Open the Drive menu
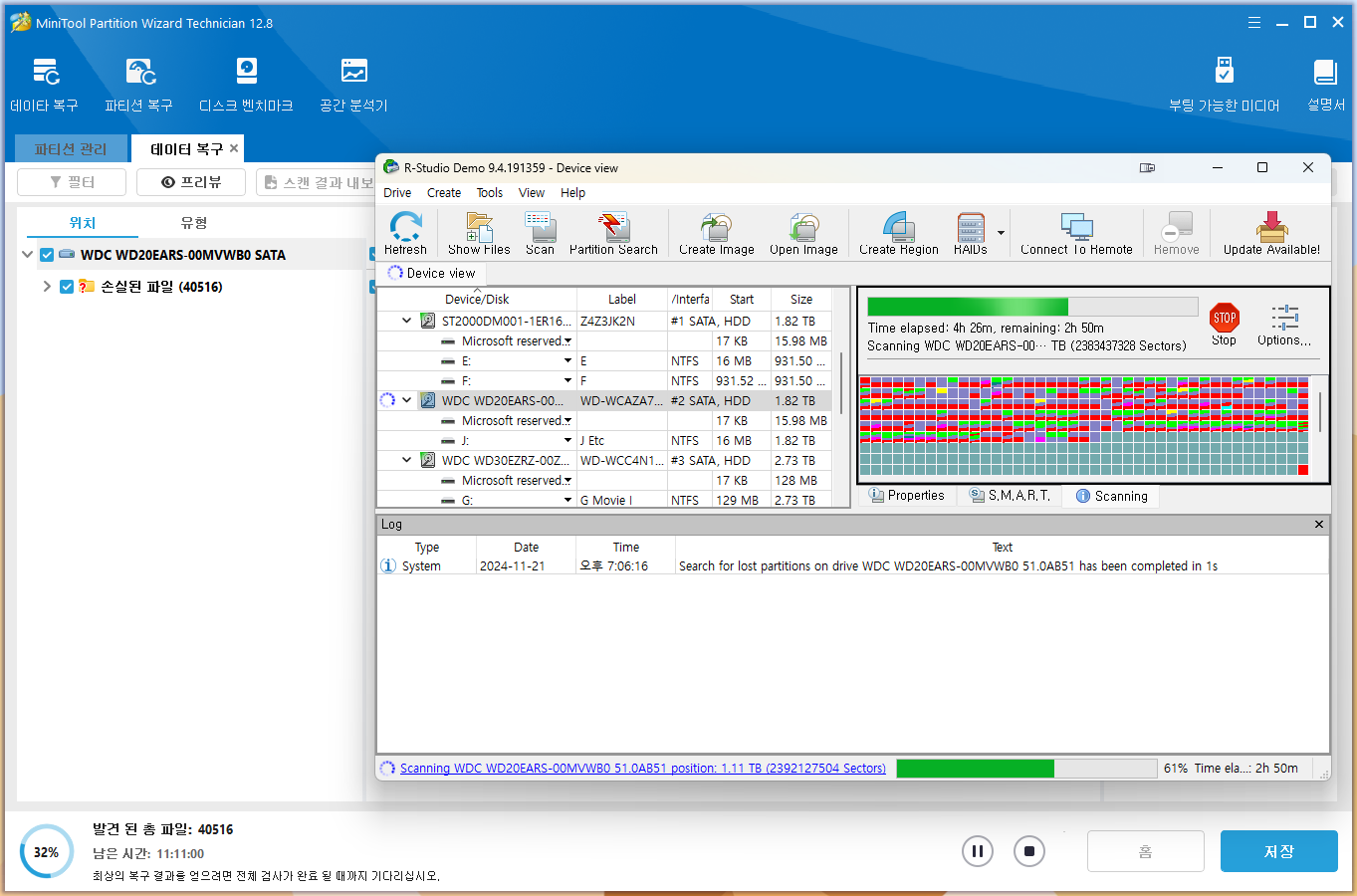This screenshot has height=896, width=1357. (x=397, y=193)
